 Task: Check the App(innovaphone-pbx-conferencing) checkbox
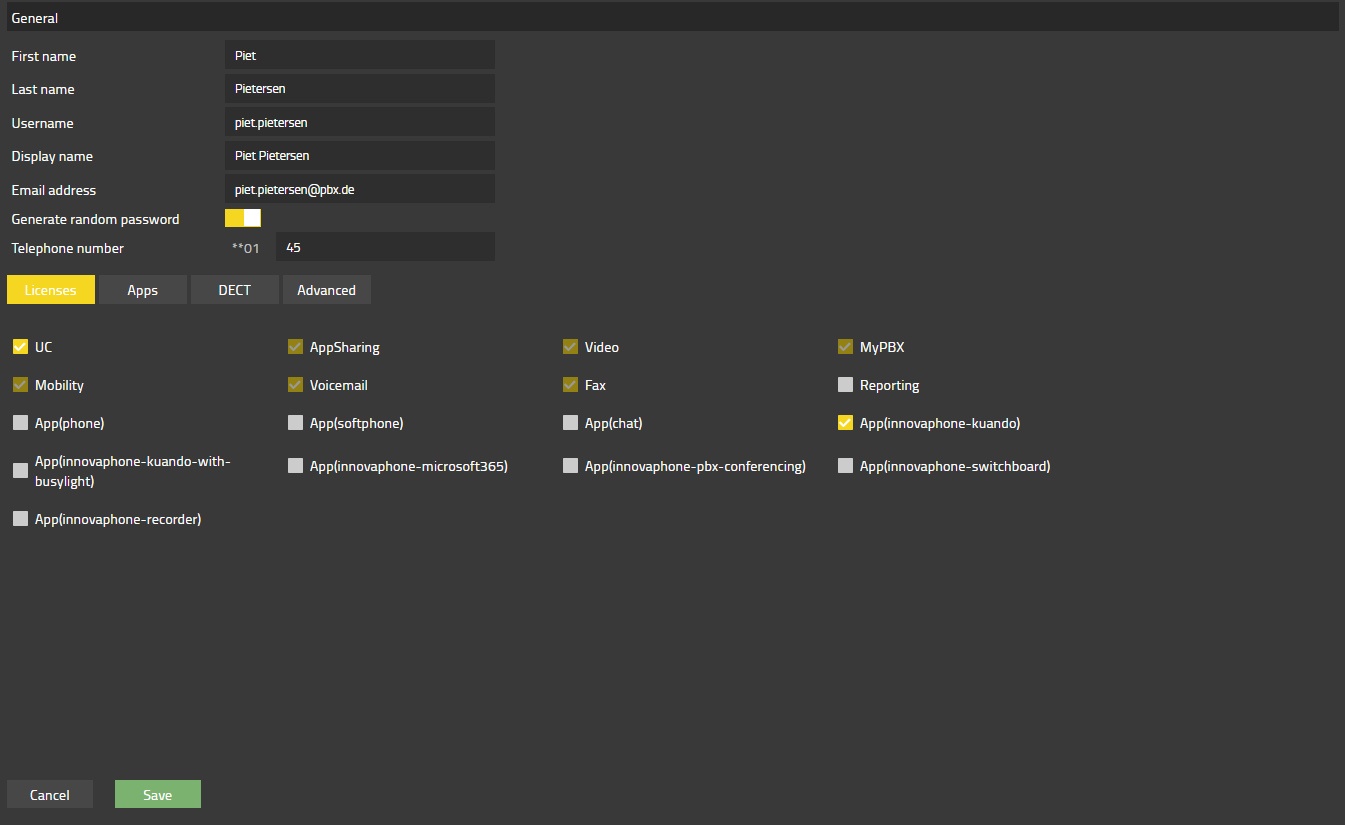click(x=570, y=466)
